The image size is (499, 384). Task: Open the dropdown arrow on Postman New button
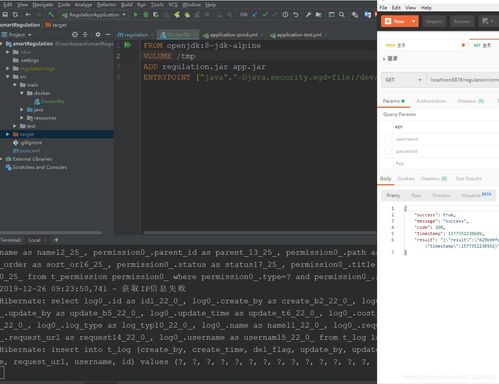point(414,21)
